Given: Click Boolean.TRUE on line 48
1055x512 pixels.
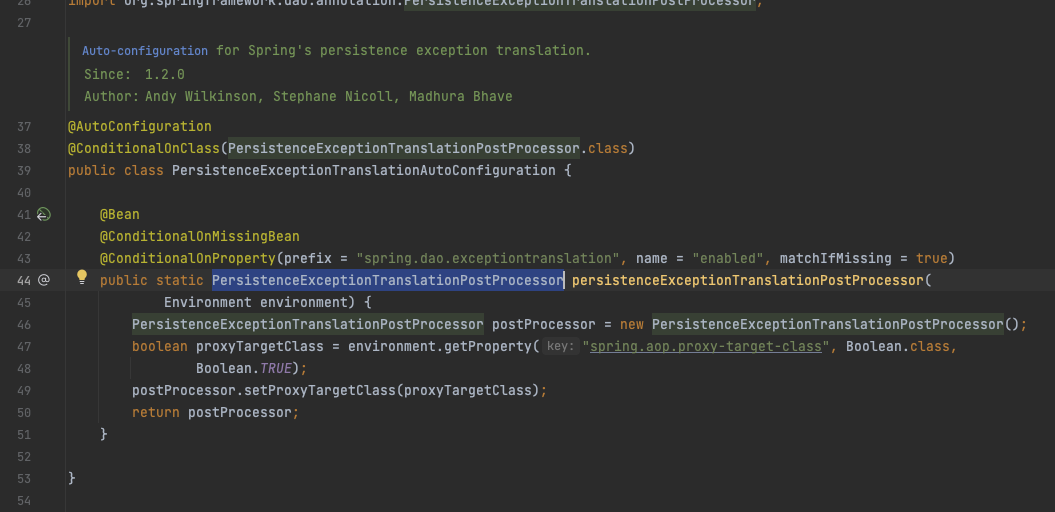Looking at the screenshot, I should click(244, 369).
